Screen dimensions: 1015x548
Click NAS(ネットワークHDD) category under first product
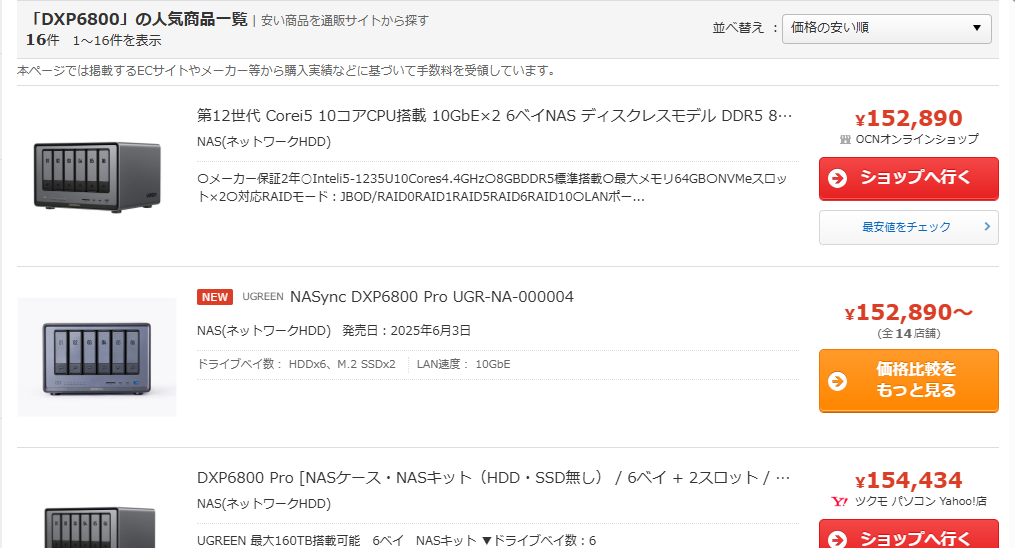[x=263, y=142]
